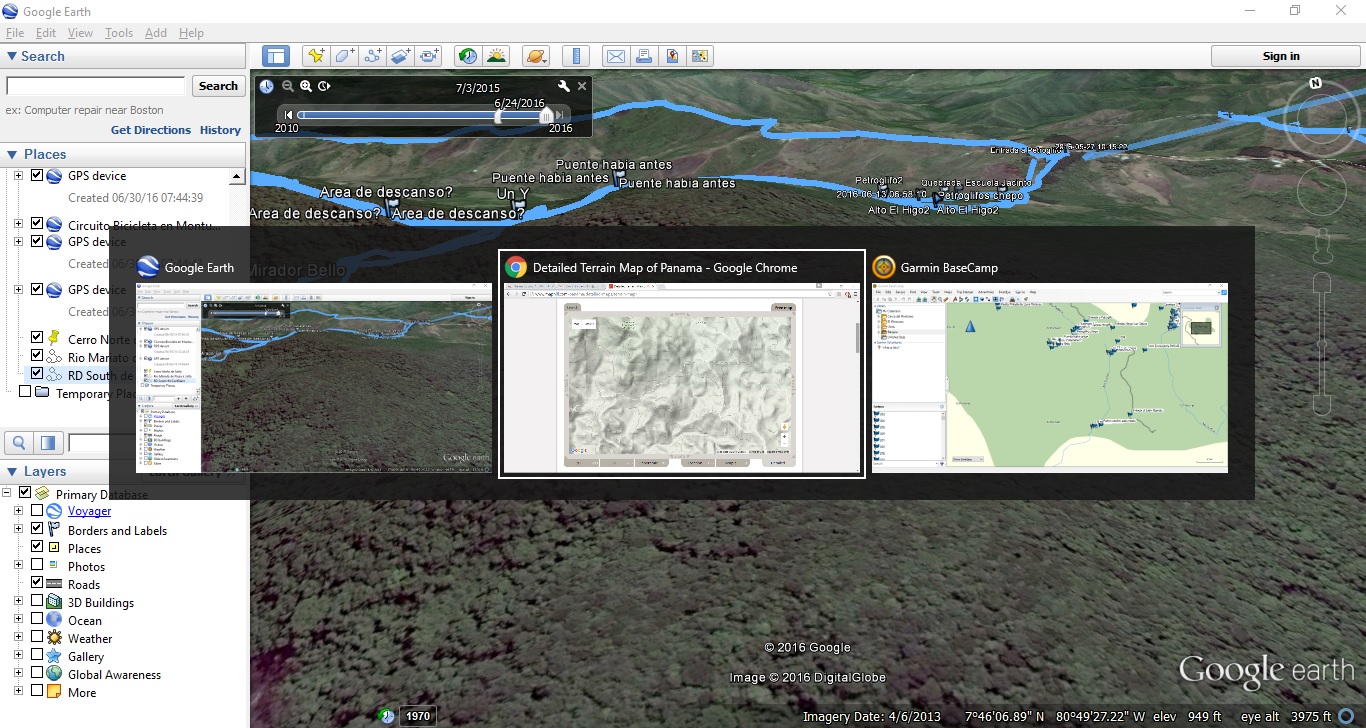Screen dimensions: 1366x728
Task: Open the ruler measuring tool
Action: tap(576, 56)
